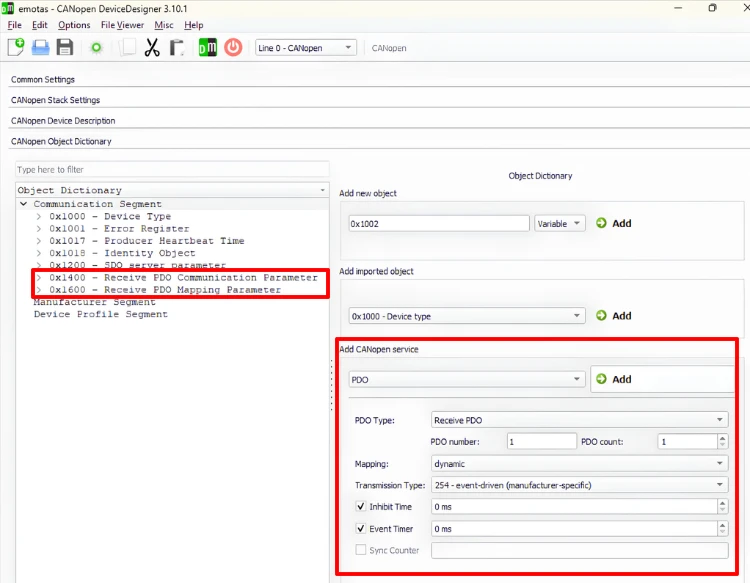Click green arrow icon beside Add imported object
Viewport: 750px width, 583px height.
[x=601, y=315]
